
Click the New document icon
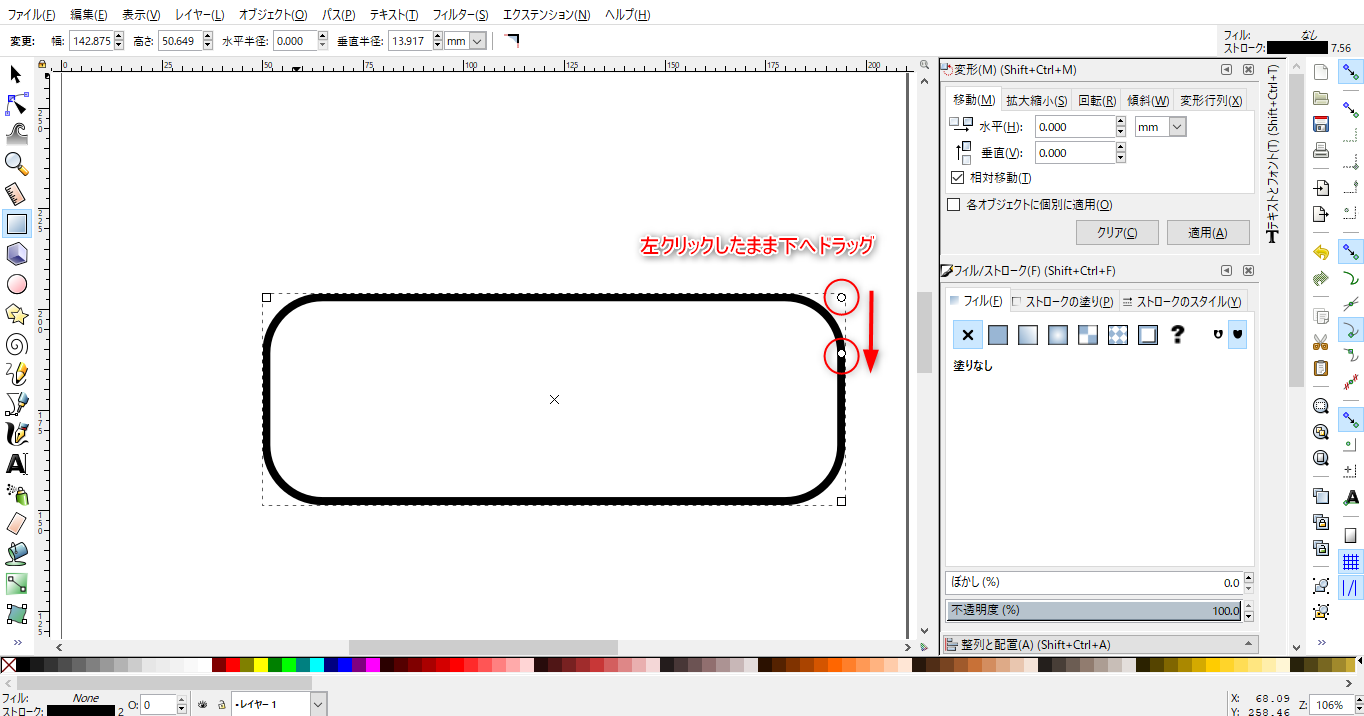(1321, 72)
